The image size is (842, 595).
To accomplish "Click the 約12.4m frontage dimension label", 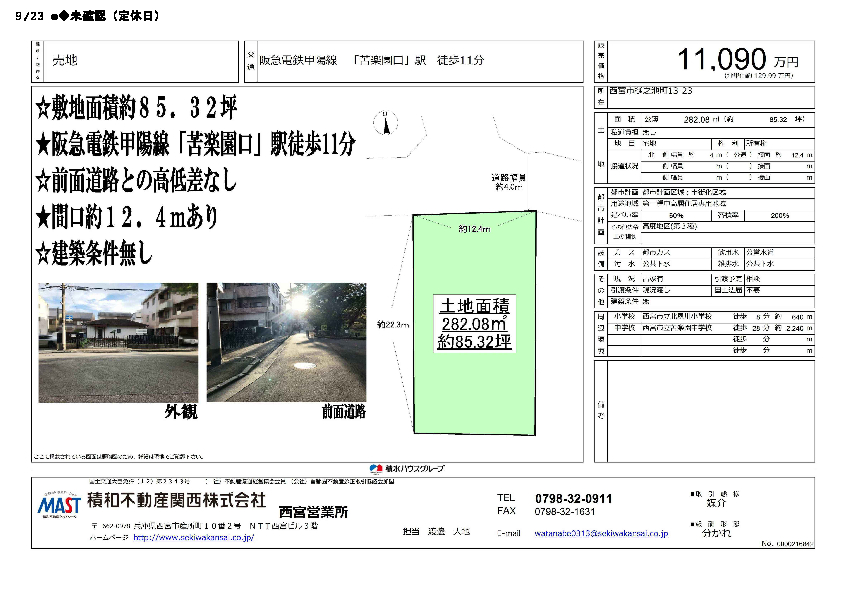I will pyautogui.click(x=474, y=229).
